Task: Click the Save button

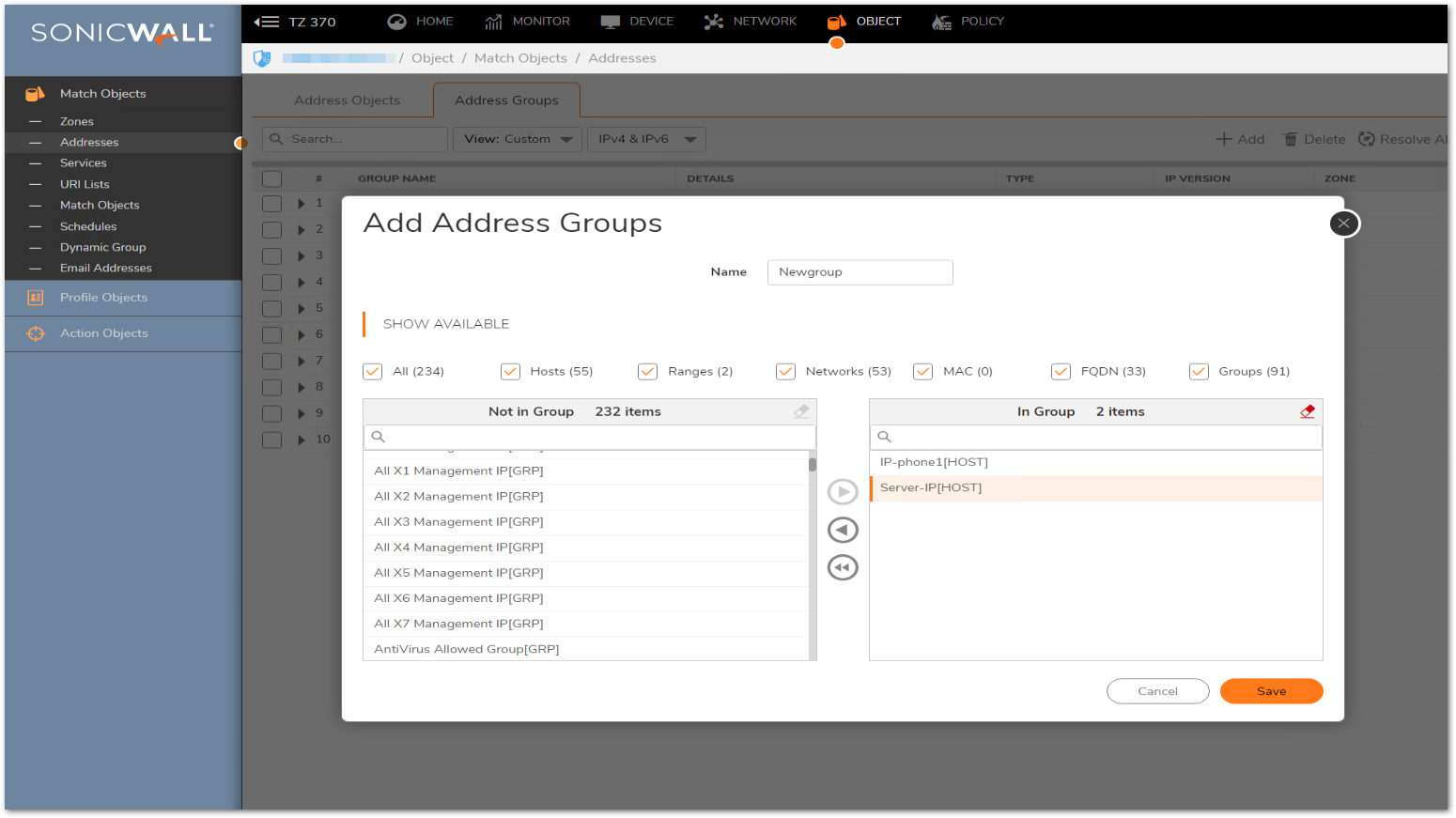Action: click(x=1271, y=691)
